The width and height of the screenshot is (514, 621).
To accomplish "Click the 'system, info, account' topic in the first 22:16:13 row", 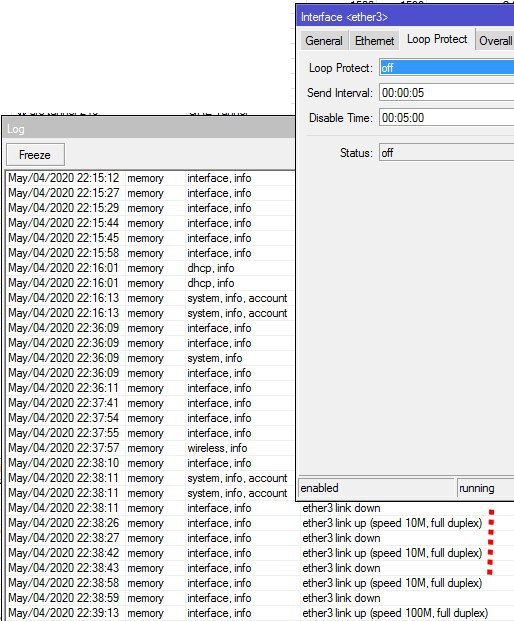I will (x=237, y=298).
